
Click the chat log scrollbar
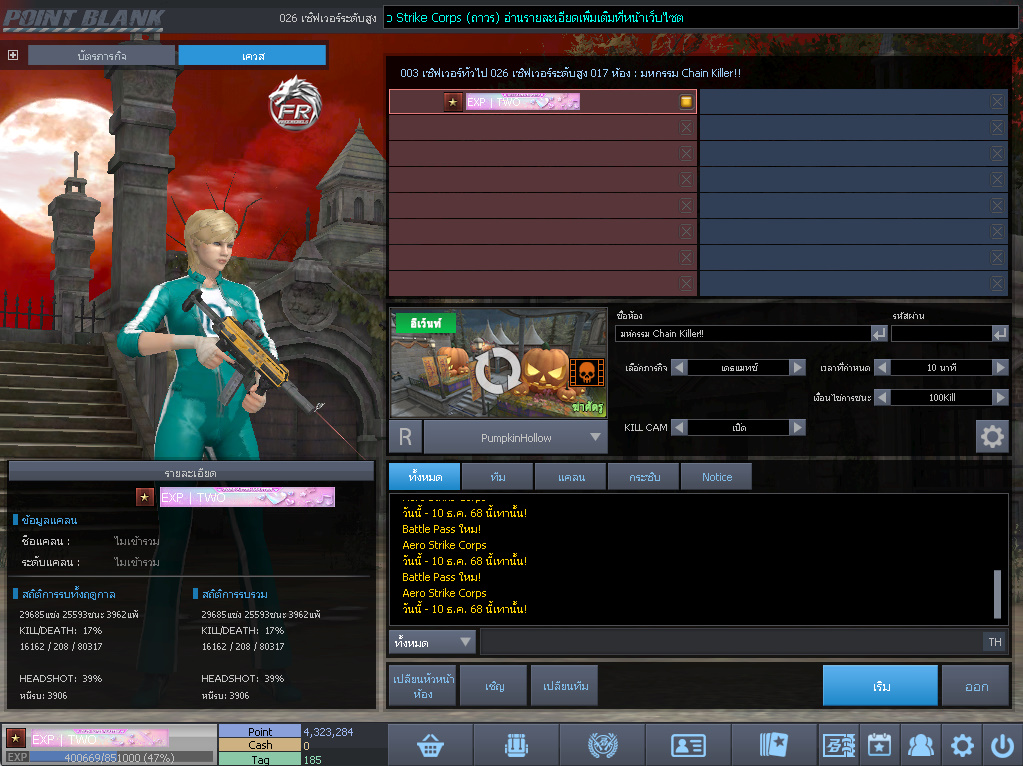(x=996, y=594)
